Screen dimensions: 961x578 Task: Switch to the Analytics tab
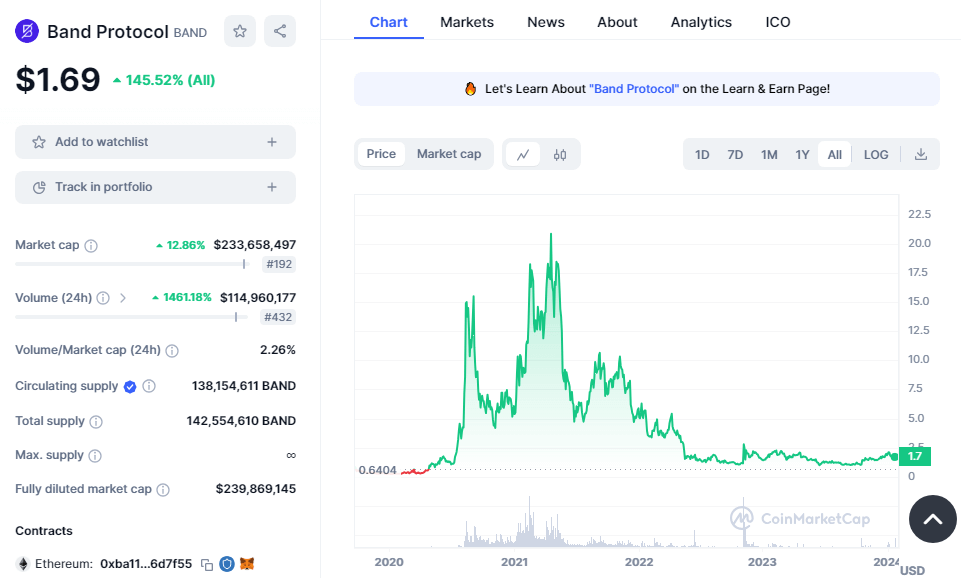[701, 22]
